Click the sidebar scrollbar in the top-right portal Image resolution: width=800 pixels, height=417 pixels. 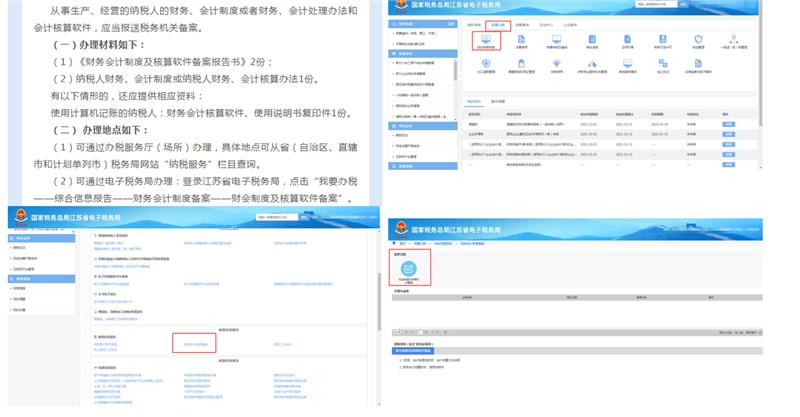coord(455,70)
